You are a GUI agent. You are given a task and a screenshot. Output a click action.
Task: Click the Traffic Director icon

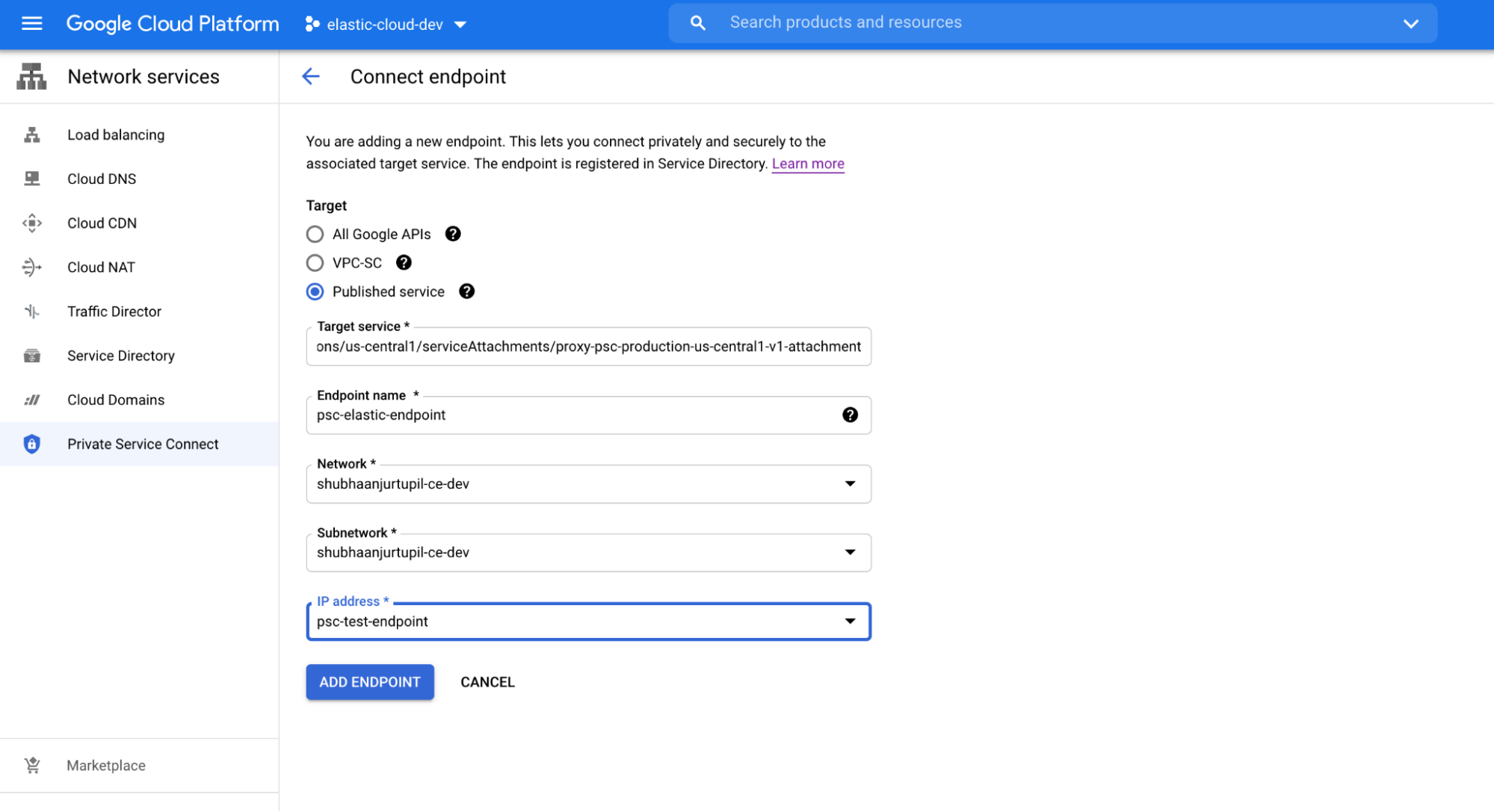coord(31,312)
